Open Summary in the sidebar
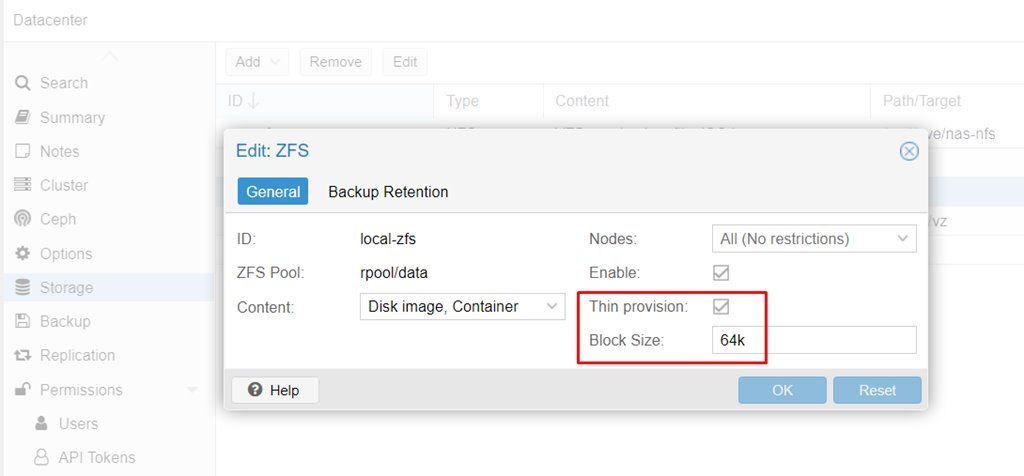Image resolution: width=1024 pixels, height=476 pixels. pos(72,118)
